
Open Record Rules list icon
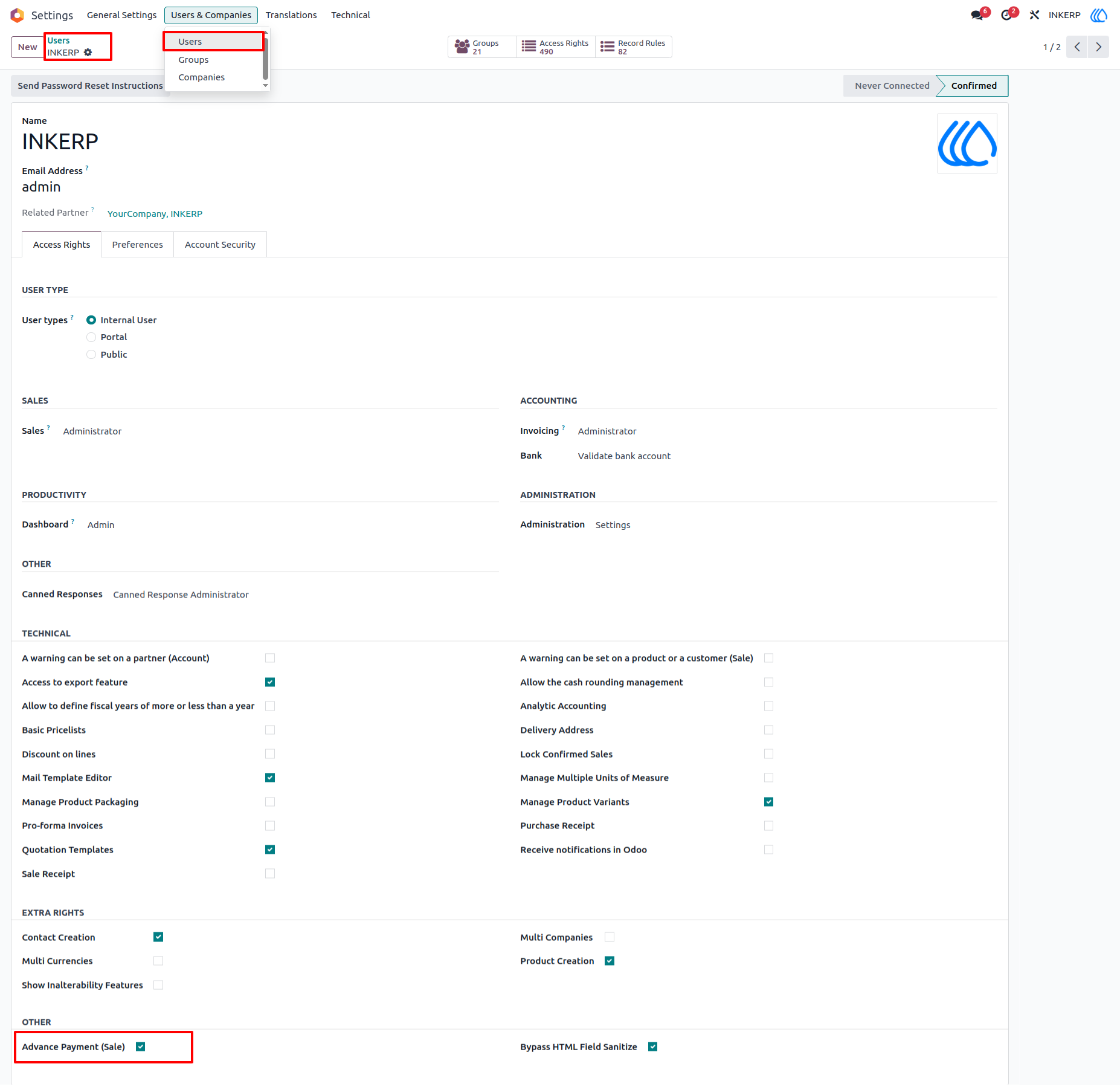pyautogui.click(x=607, y=47)
